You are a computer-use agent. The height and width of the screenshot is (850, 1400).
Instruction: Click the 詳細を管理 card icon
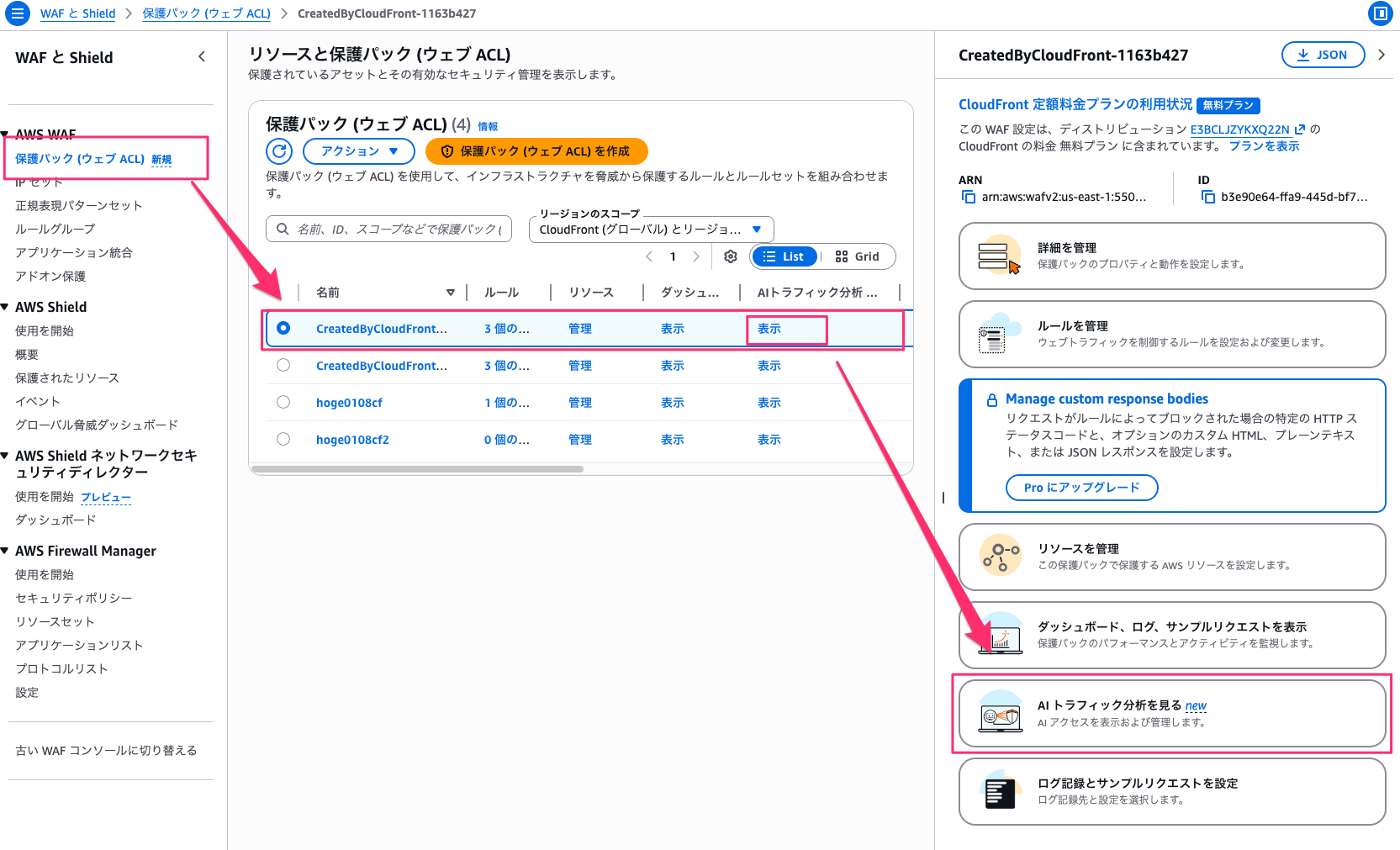point(998,256)
